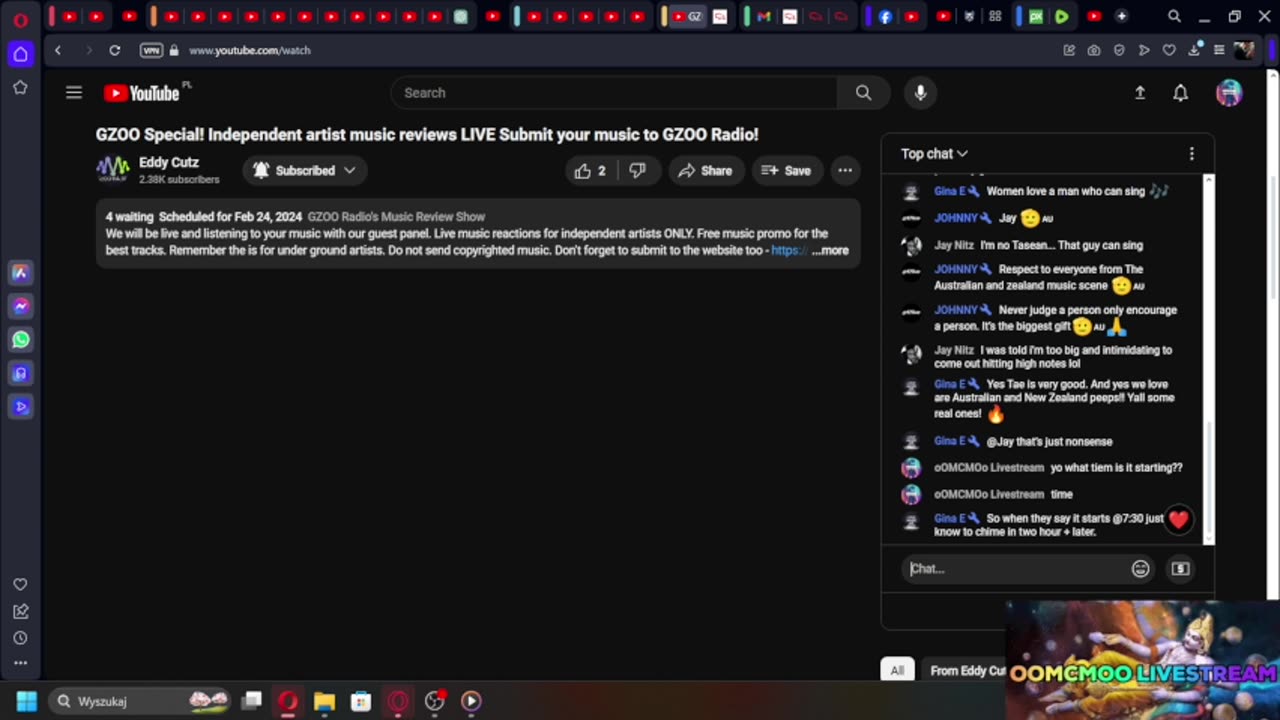The image size is (1280, 720).
Task: Switch to the Gmail browser tab
Action: 764,17
